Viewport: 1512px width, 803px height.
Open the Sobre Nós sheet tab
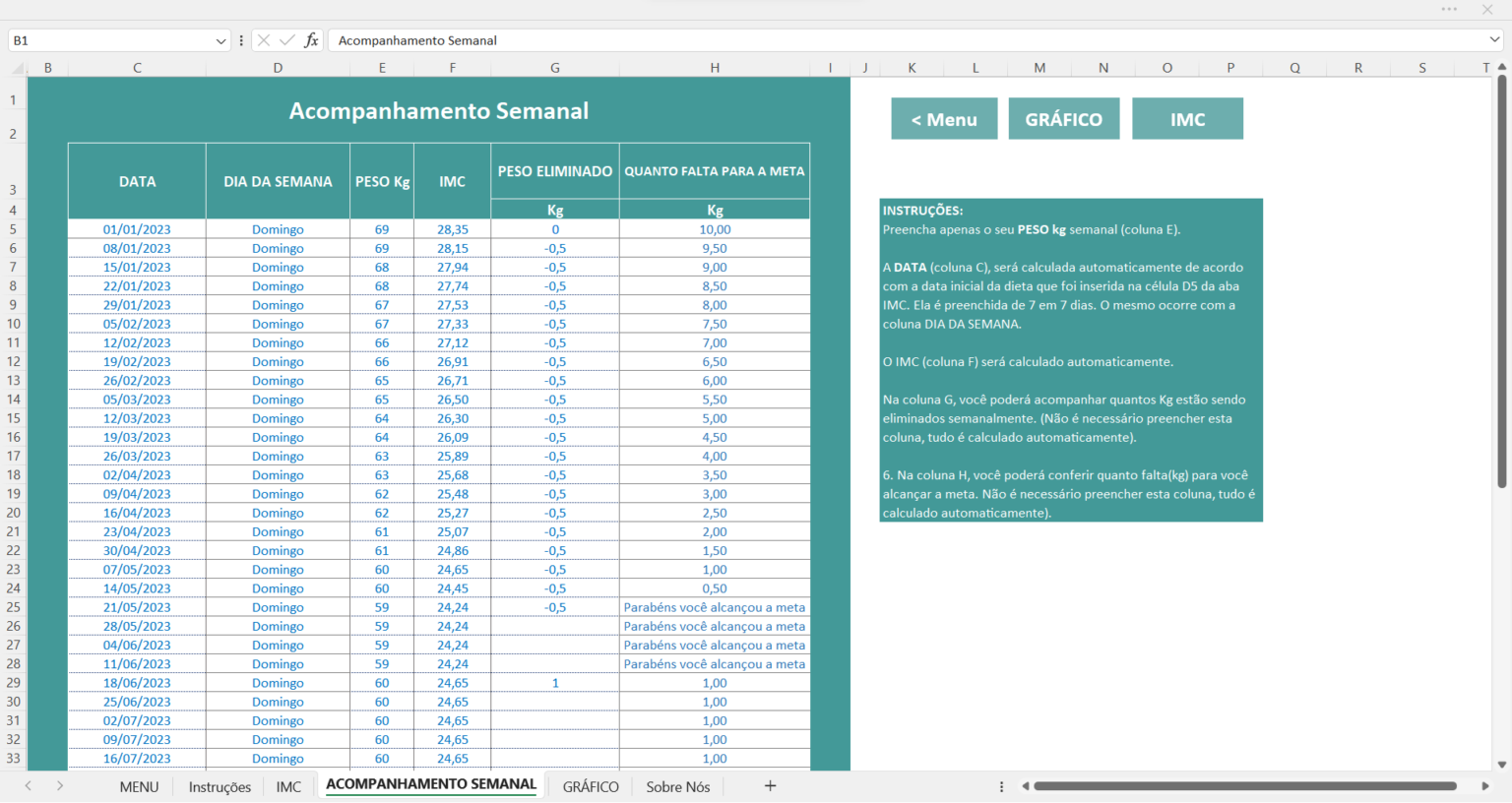678,786
